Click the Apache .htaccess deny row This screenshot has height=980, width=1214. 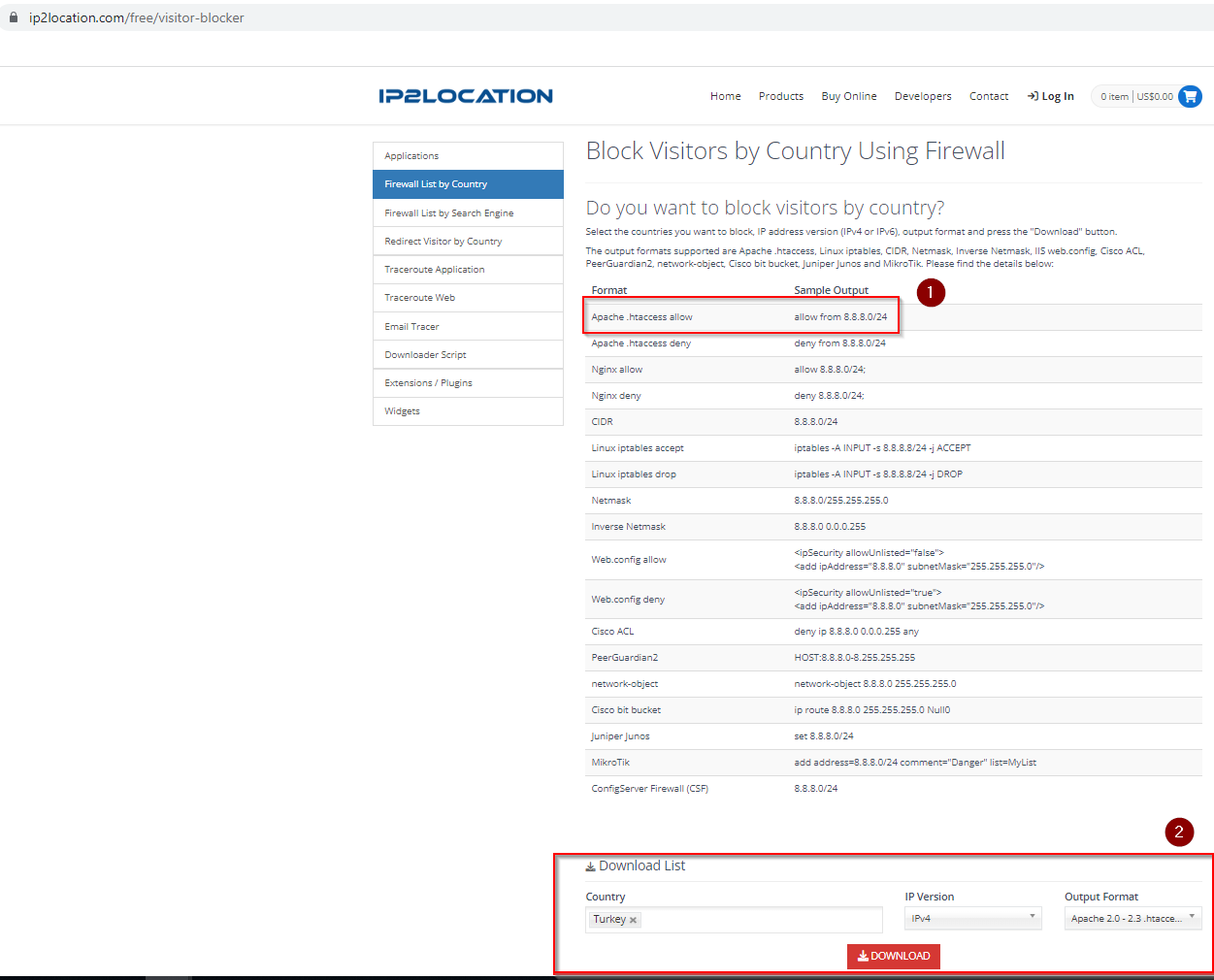(x=894, y=343)
